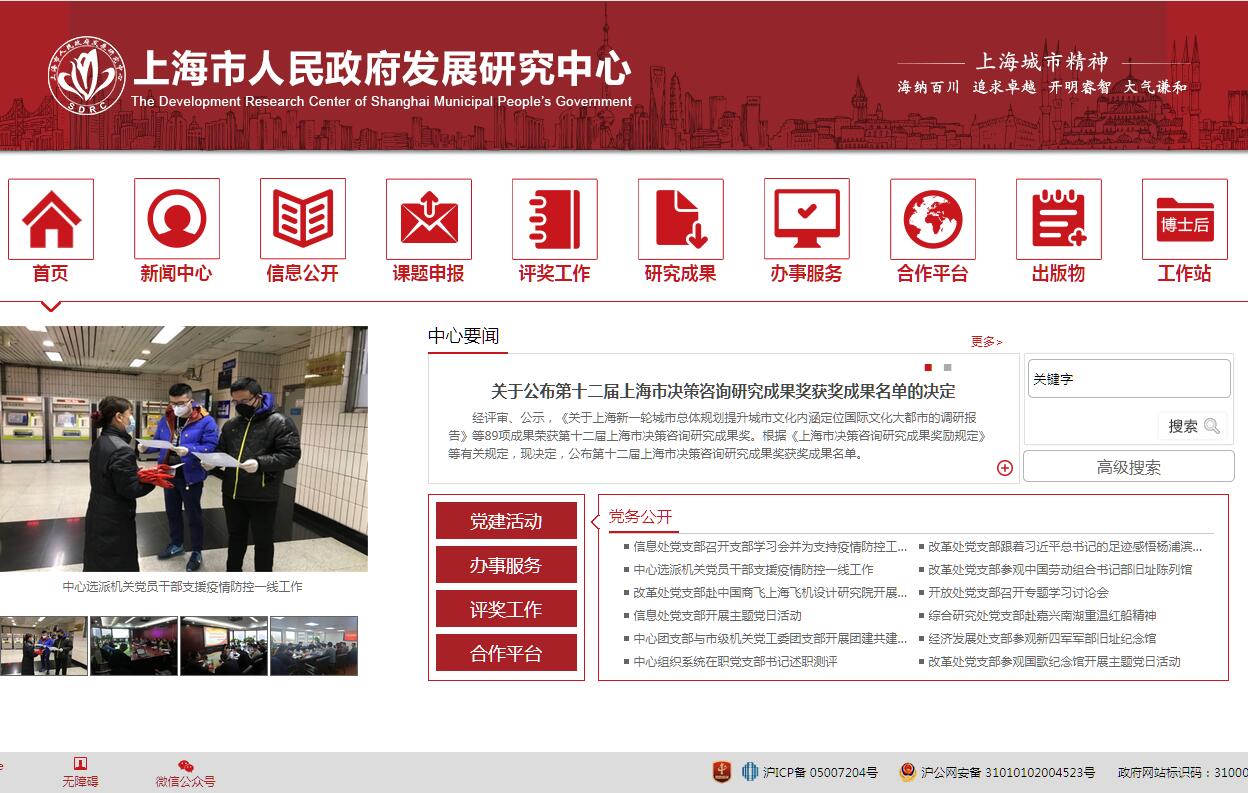Viewport: 1248px width, 793px height.
Task: Click the 课题申报 envelope upload icon
Action: (429, 219)
